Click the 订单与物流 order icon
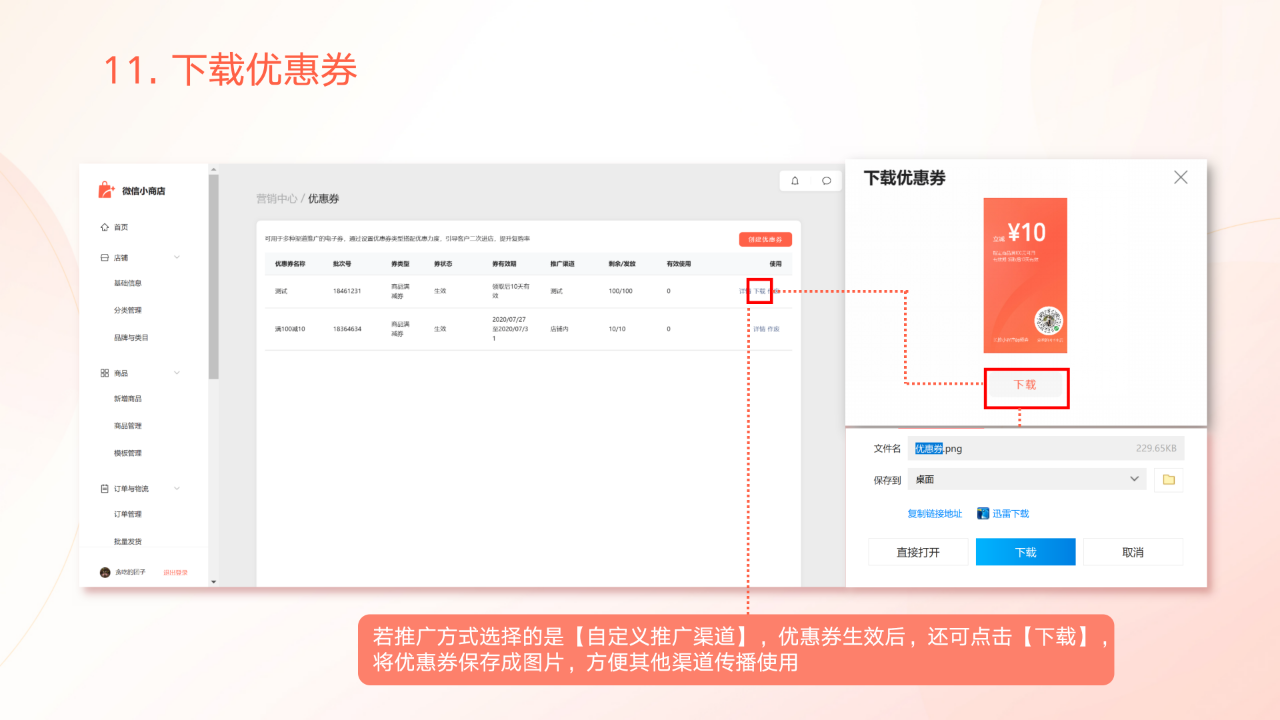This screenshot has height=720, width=1280. (105, 489)
